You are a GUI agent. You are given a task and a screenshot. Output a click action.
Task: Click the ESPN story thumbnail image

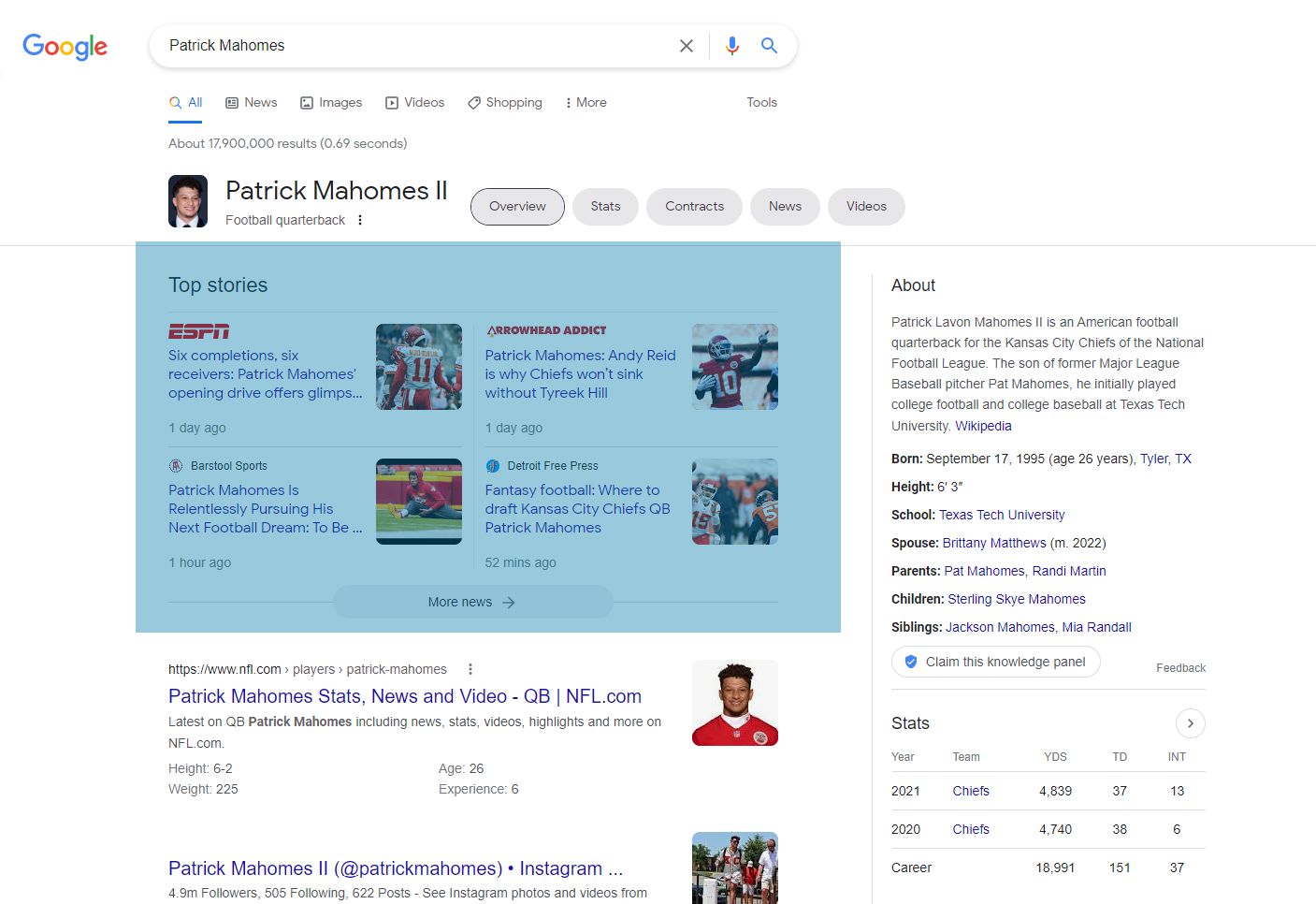pyautogui.click(x=418, y=367)
